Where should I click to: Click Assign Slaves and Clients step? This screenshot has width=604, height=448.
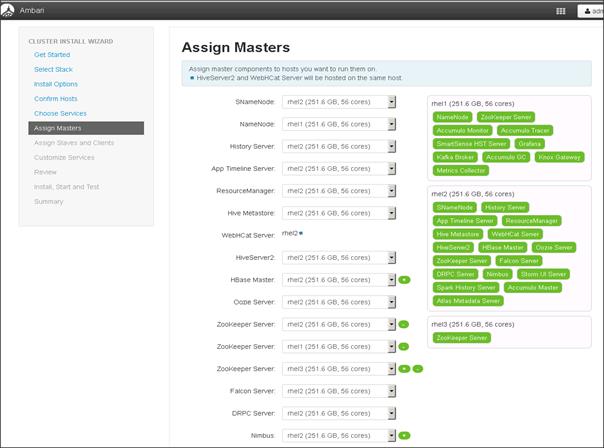(x=74, y=143)
